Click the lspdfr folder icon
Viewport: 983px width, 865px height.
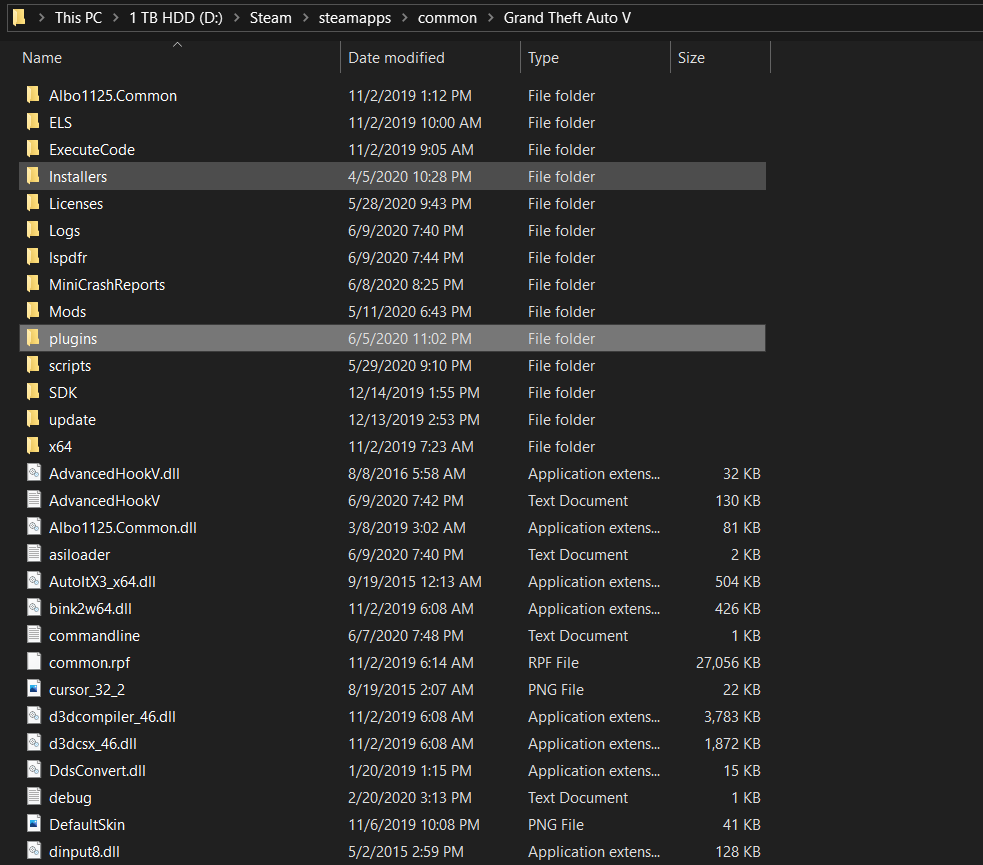pos(33,256)
